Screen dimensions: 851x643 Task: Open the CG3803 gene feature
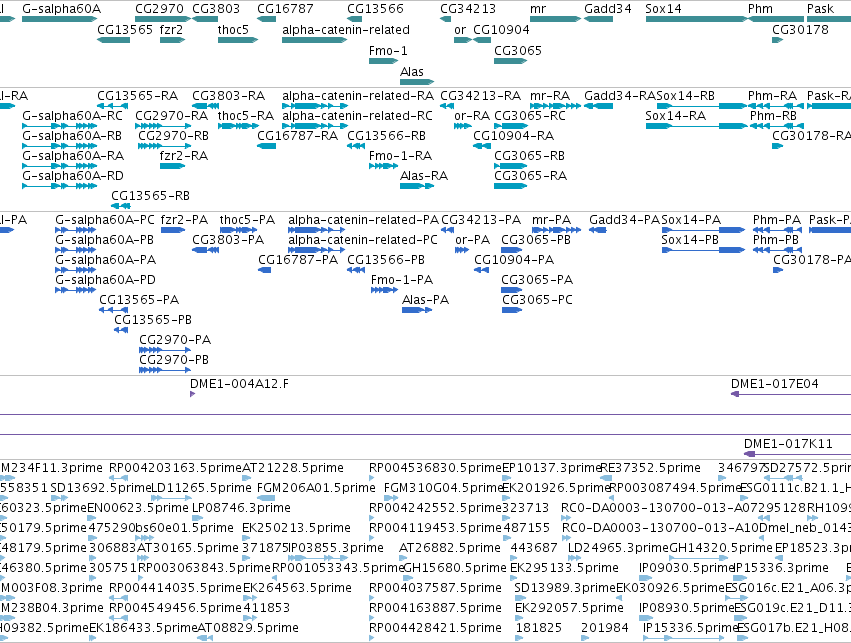(x=205, y=19)
